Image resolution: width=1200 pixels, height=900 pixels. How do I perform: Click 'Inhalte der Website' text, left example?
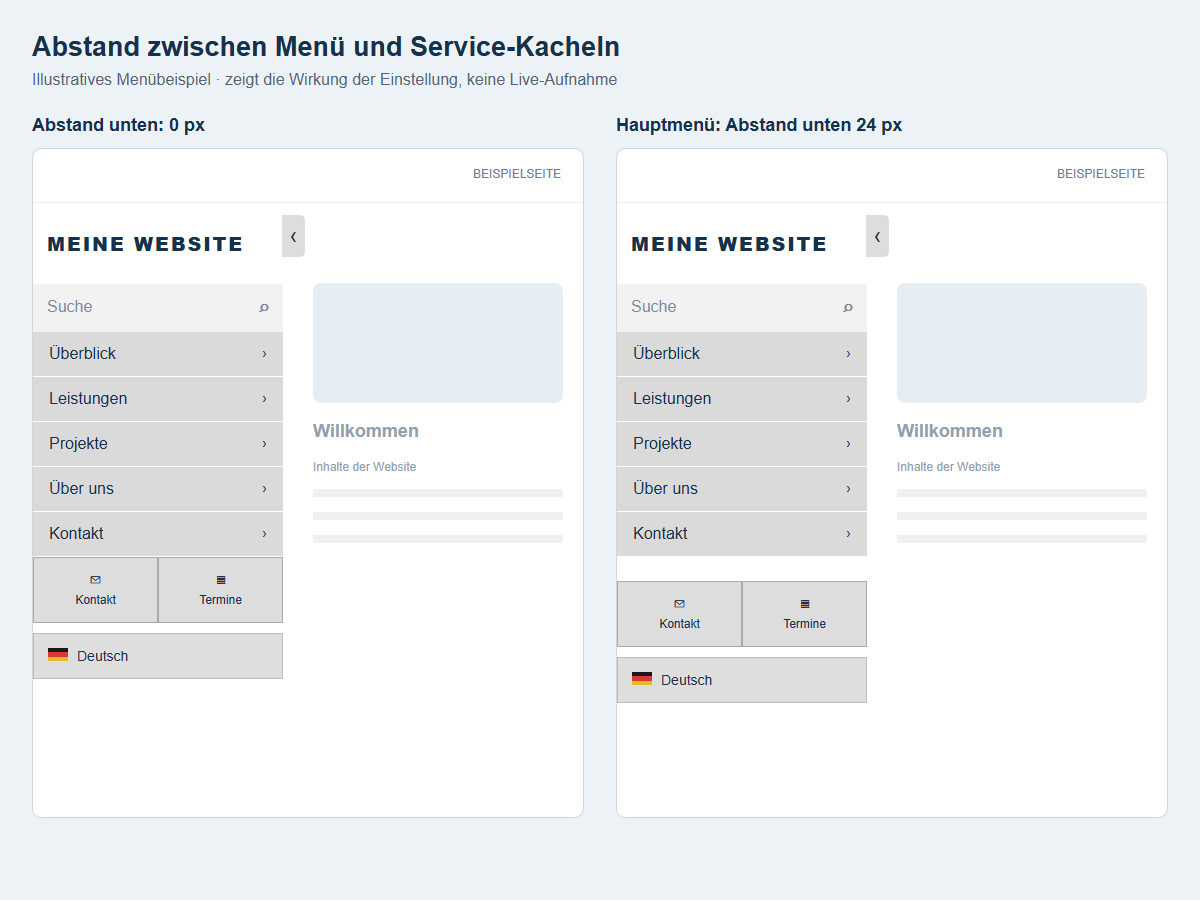pyautogui.click(x=365, y=467)
